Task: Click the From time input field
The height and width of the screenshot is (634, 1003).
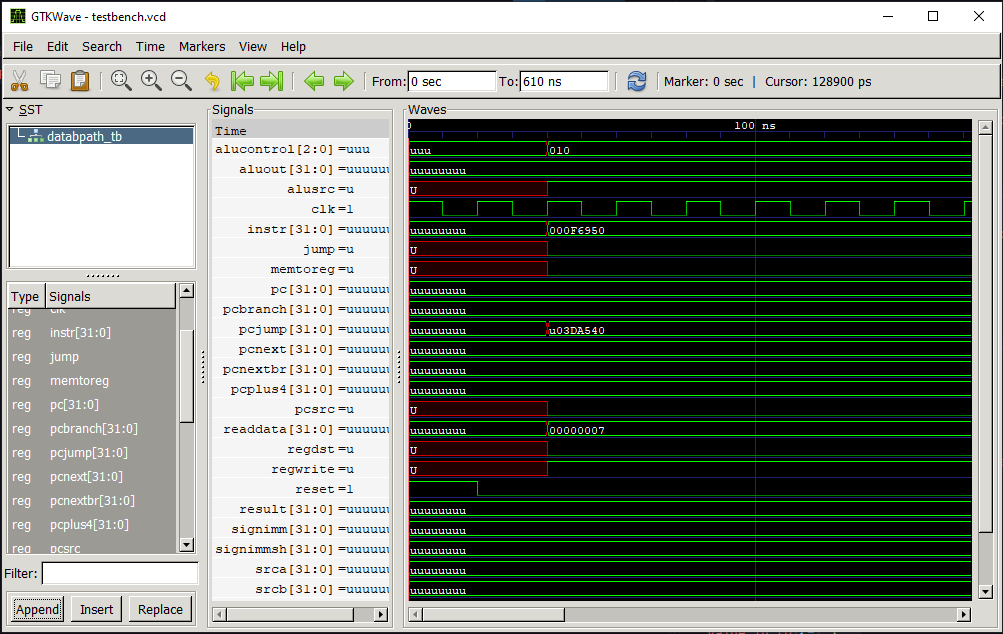Action: click(x=452, y=81)
